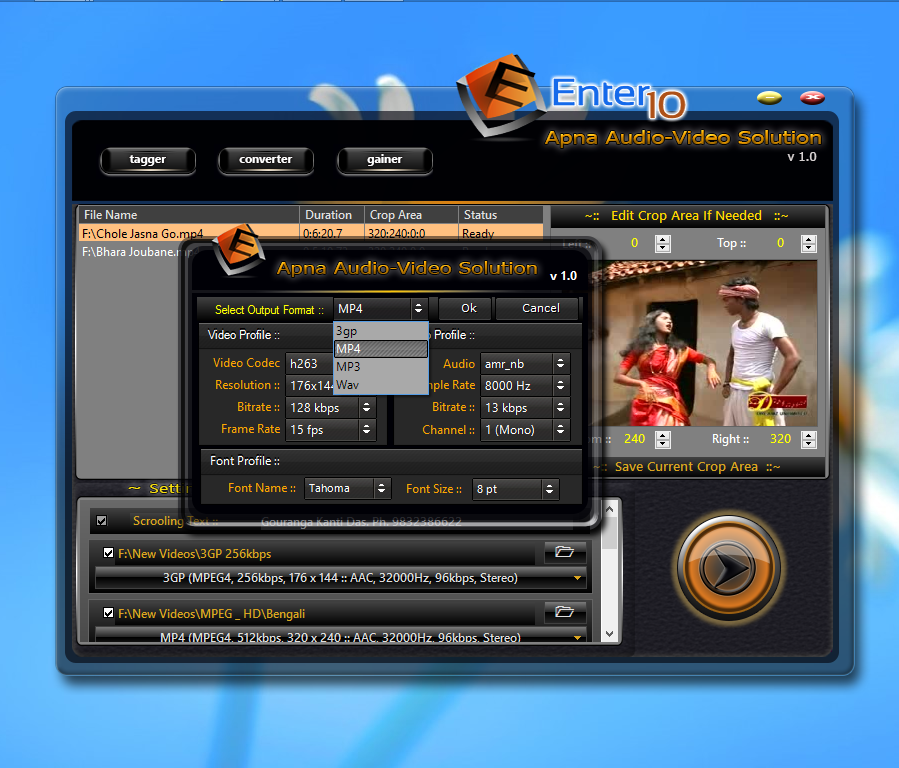Choose 3gp from output format list

[381, 331]
